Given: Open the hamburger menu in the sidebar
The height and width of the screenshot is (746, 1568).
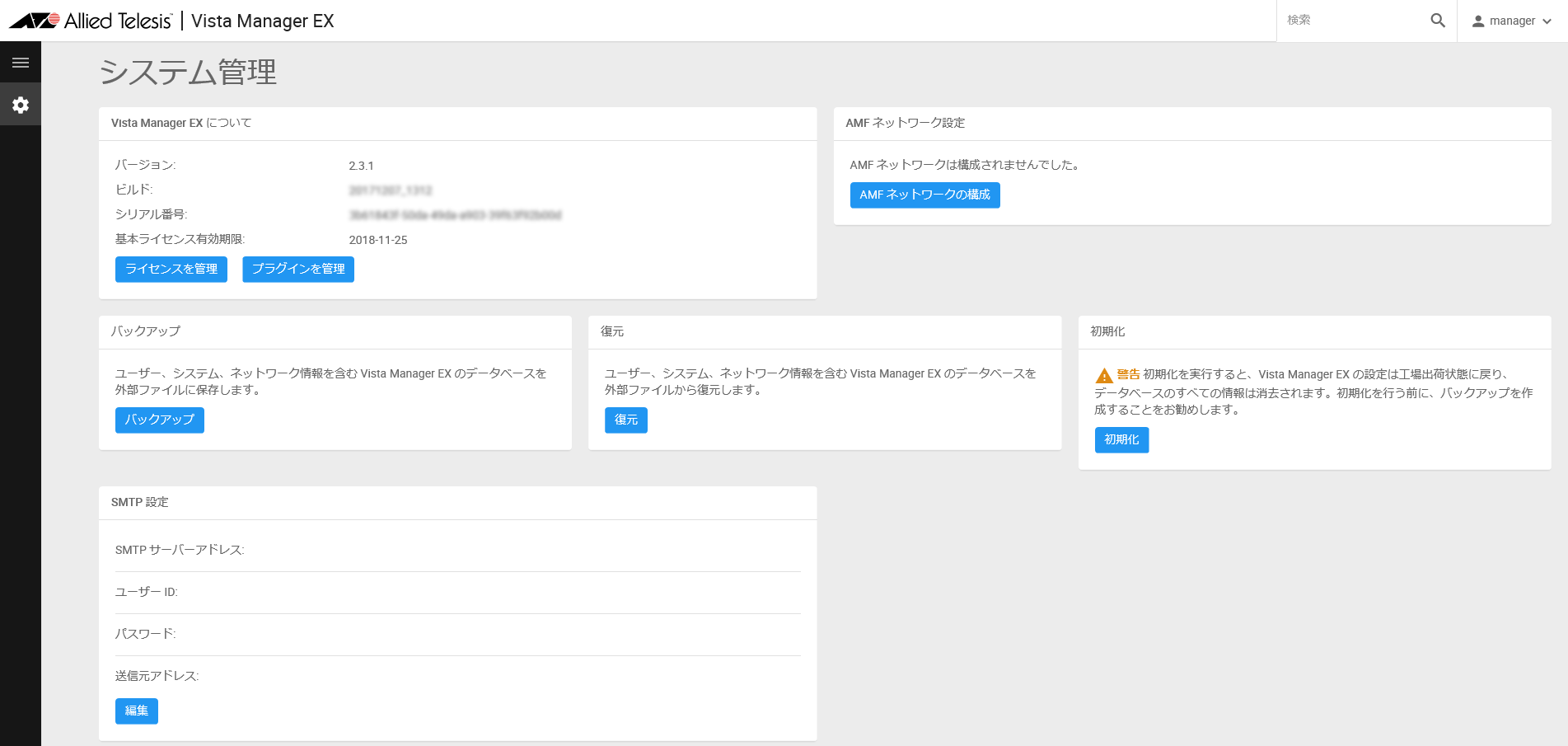Looking at the screenshot, I should [21, 63].
